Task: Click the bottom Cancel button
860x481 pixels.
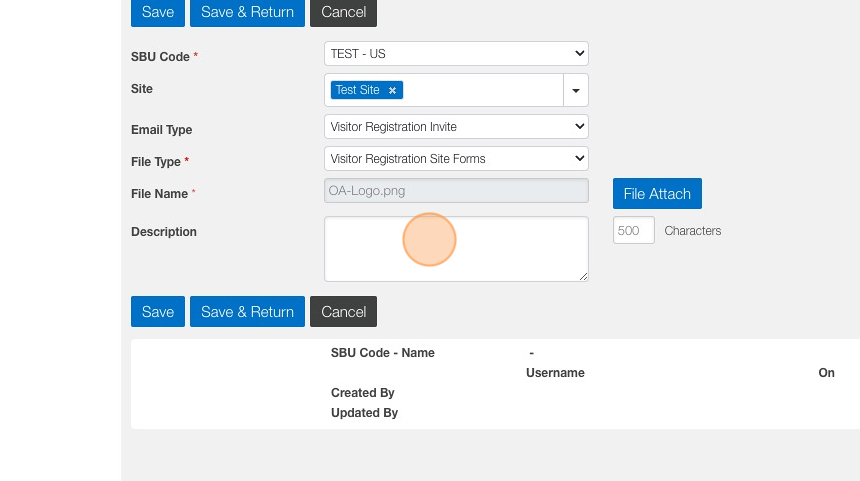Action: click(344, 312)
